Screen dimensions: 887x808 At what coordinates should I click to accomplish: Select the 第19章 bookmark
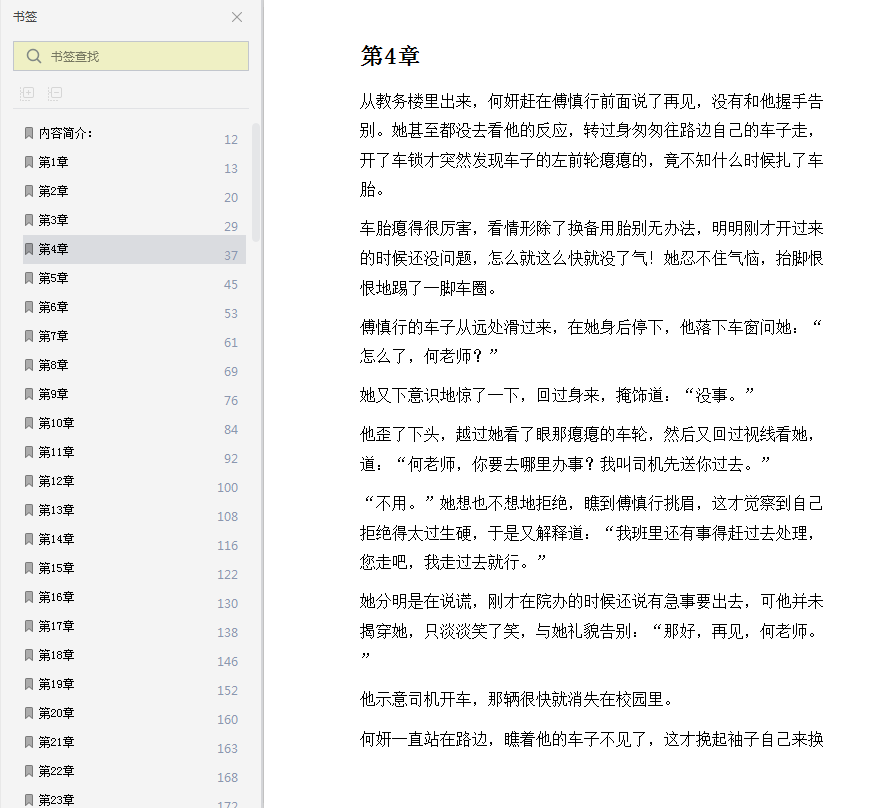[134, 685]
